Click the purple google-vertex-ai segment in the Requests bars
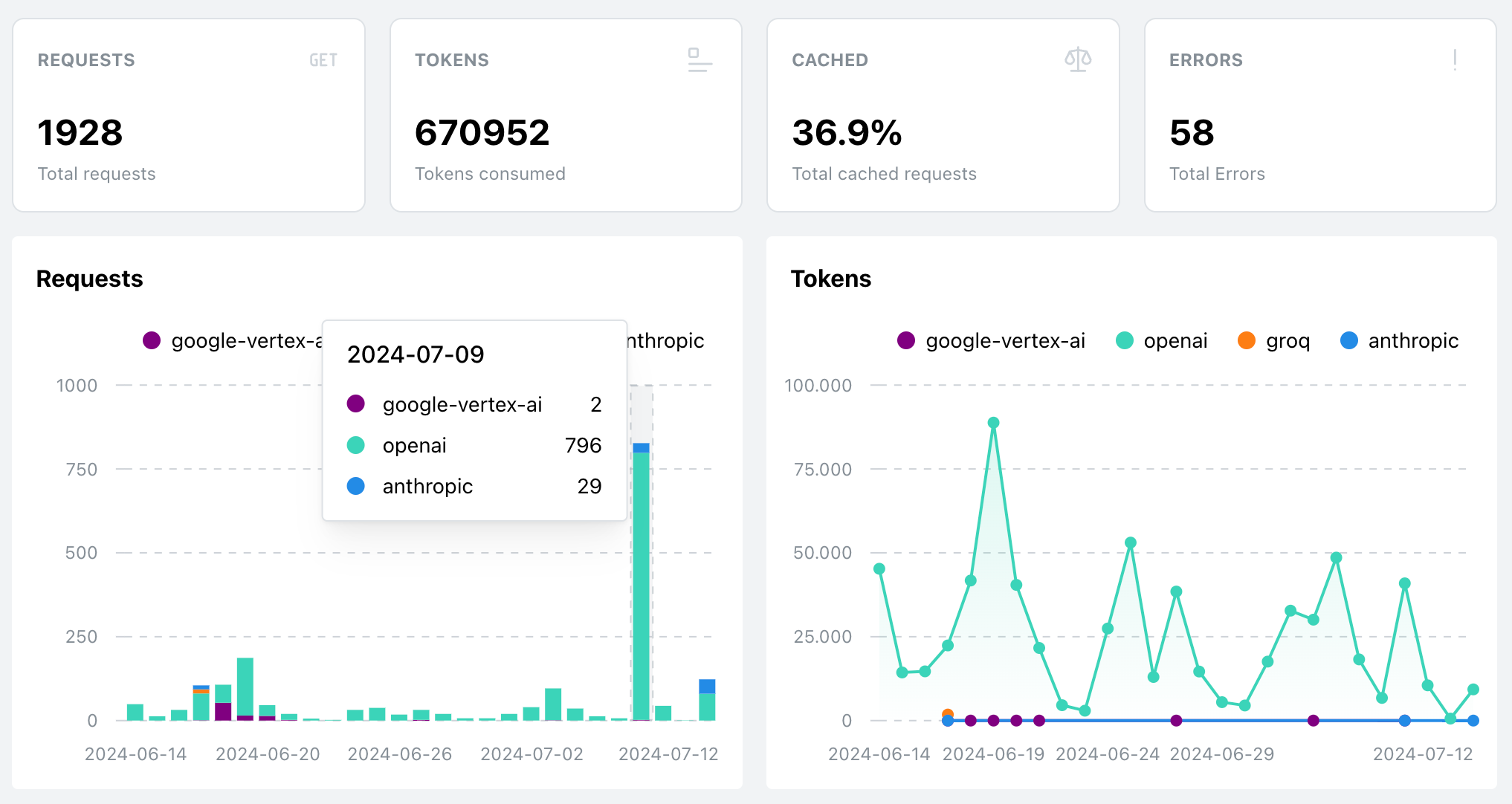 point(223,712)
